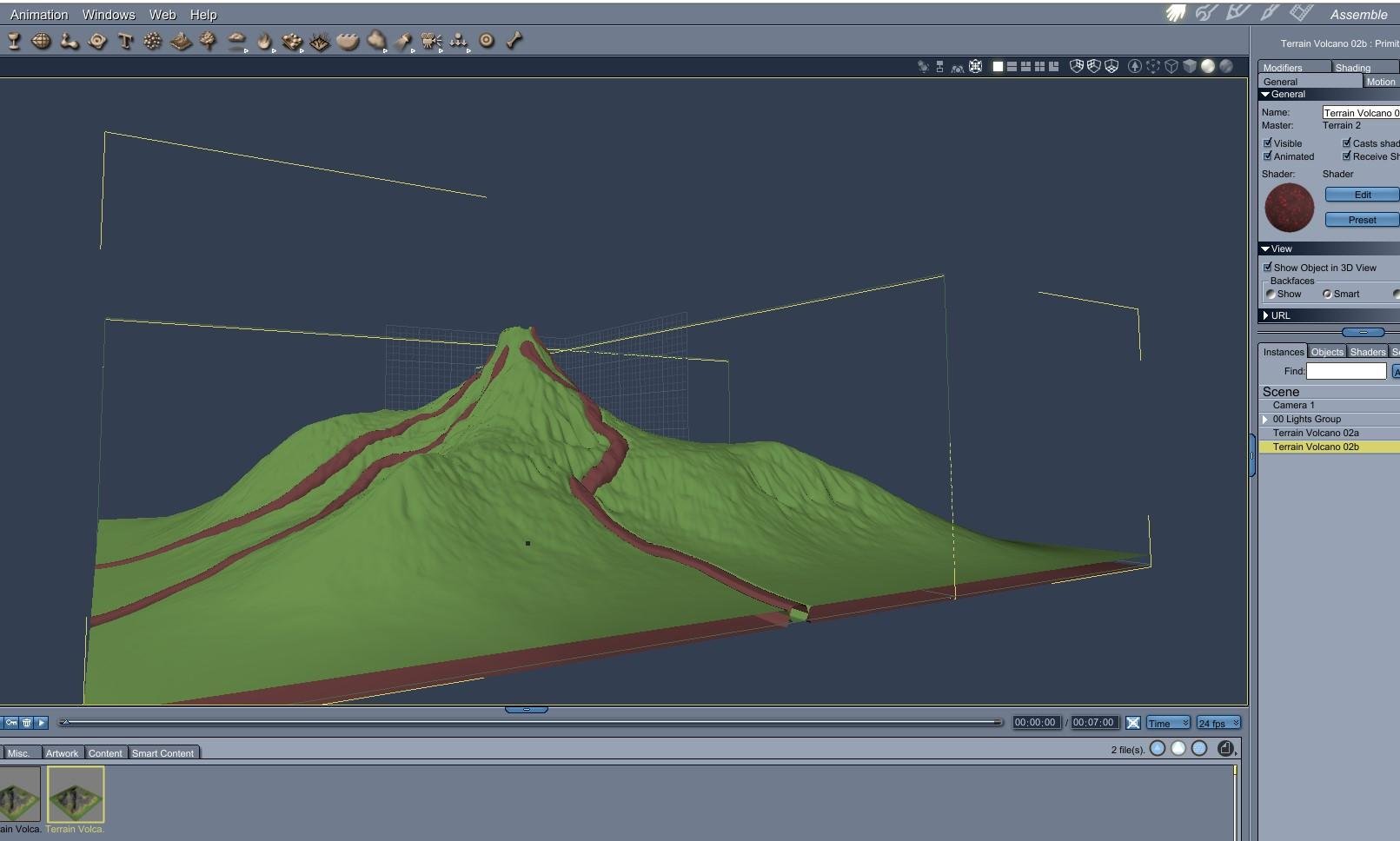Viewport: 1400px width, 841px height.
Task: Insert a plant tree icon
Action: click(x=209, y=41)
